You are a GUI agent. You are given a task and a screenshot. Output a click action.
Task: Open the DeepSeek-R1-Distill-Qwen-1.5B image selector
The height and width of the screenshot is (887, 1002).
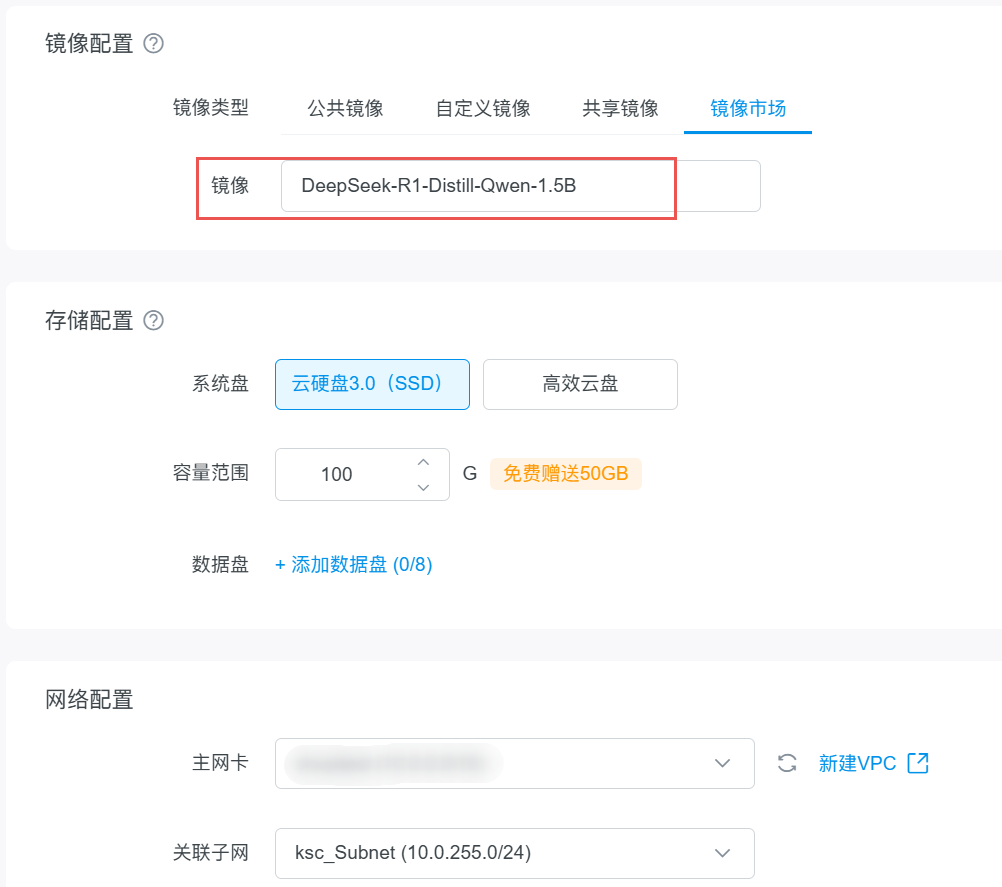point(520,186)
